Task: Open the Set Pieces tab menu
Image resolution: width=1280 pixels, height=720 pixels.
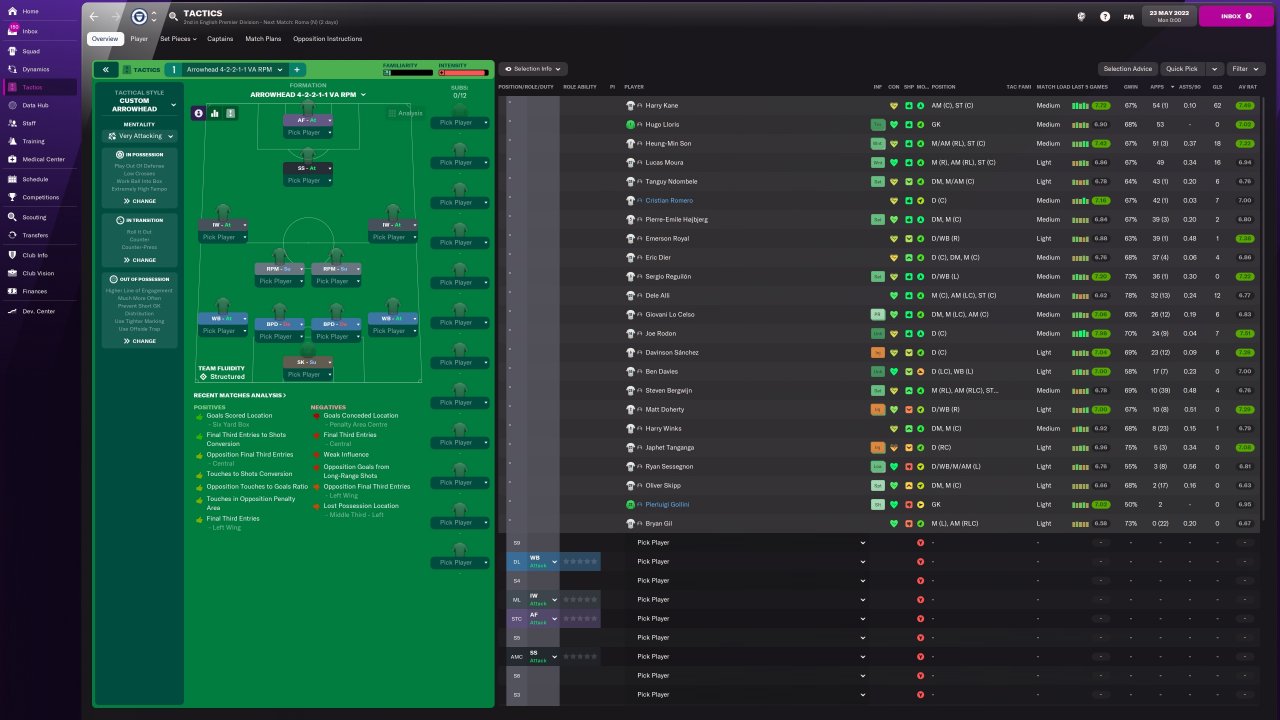Action: pos(178,39)
